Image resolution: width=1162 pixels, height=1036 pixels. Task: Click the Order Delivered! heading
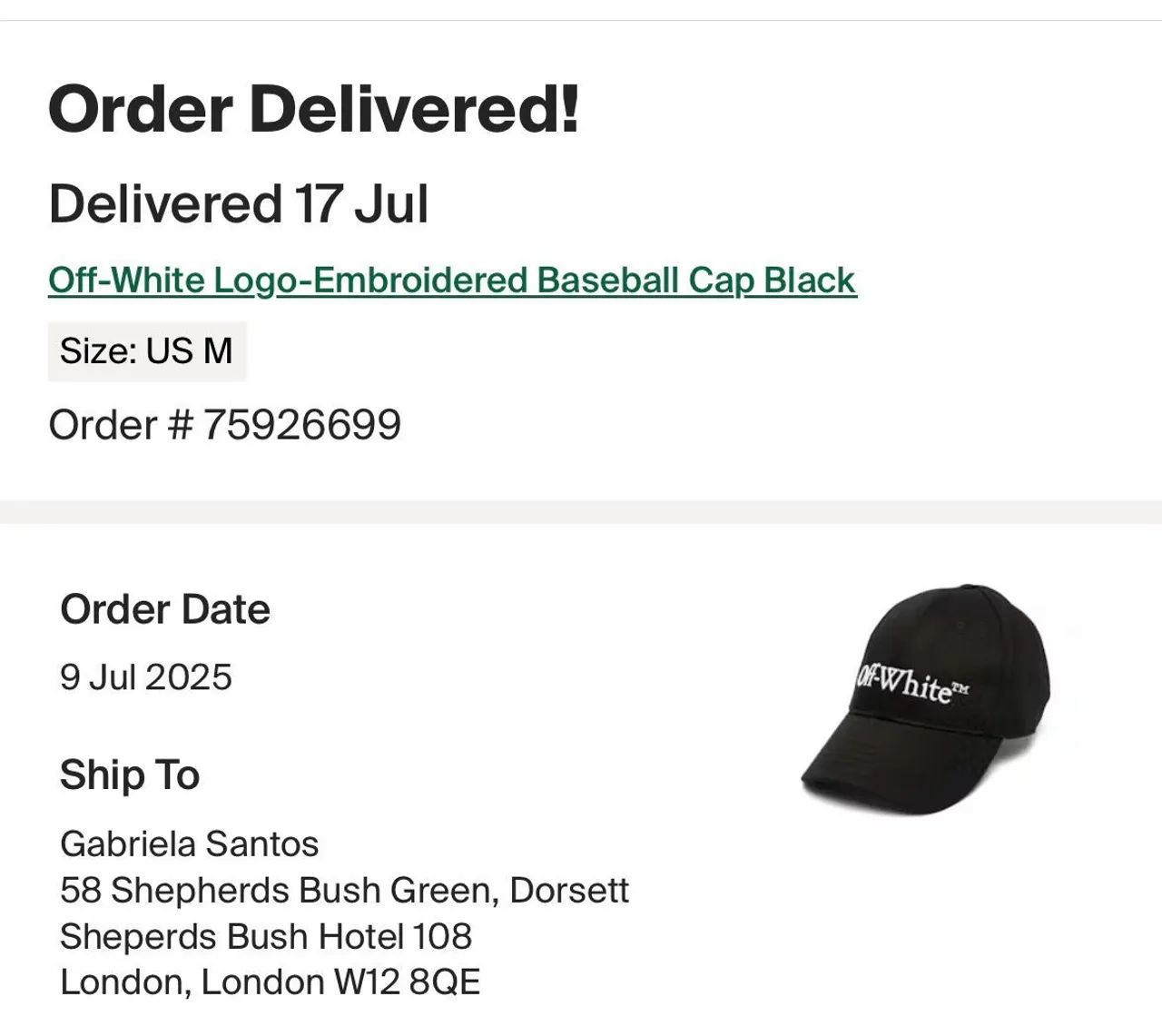pos(313,109)
